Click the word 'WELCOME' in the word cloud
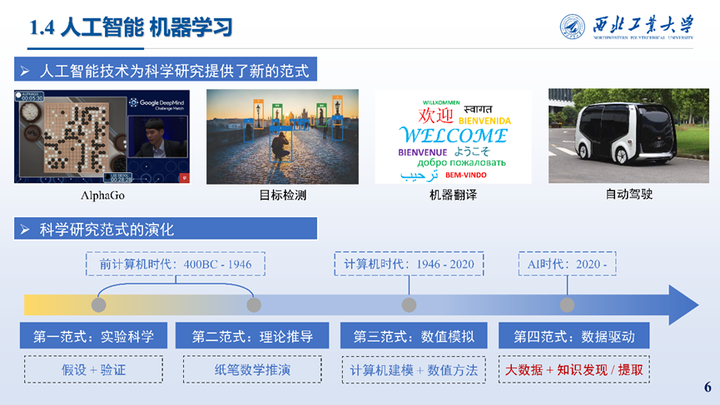 [453, 135]
